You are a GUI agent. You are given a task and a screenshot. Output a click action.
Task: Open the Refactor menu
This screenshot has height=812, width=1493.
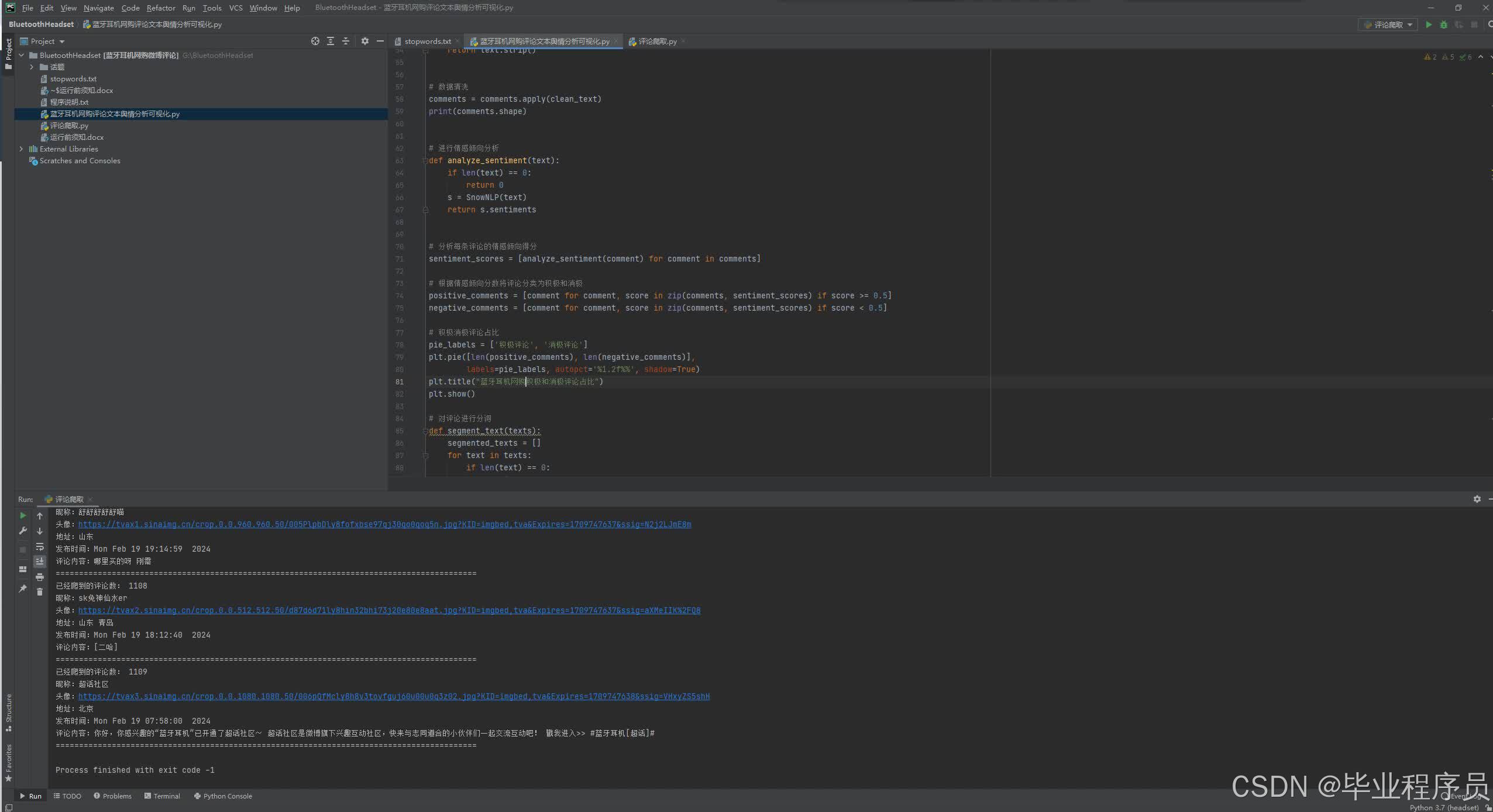tap(161, 8)
